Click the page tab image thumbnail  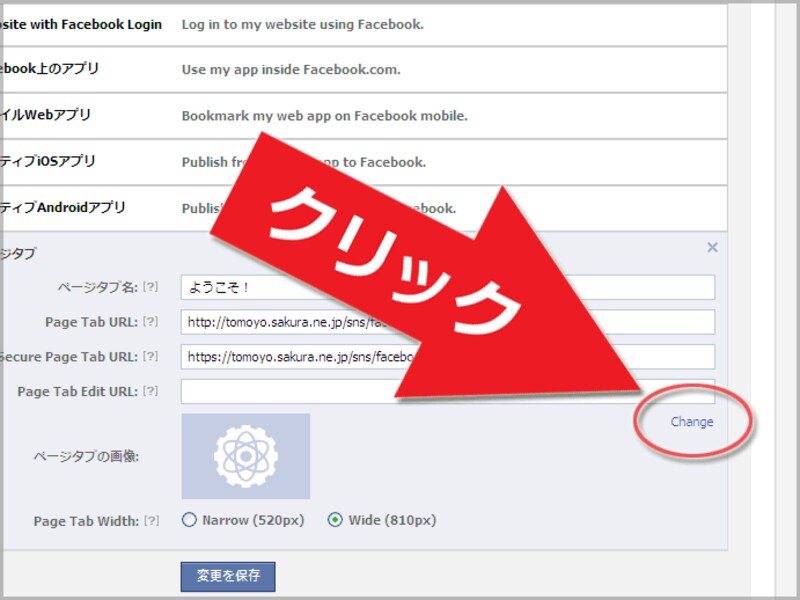point(246,456)
